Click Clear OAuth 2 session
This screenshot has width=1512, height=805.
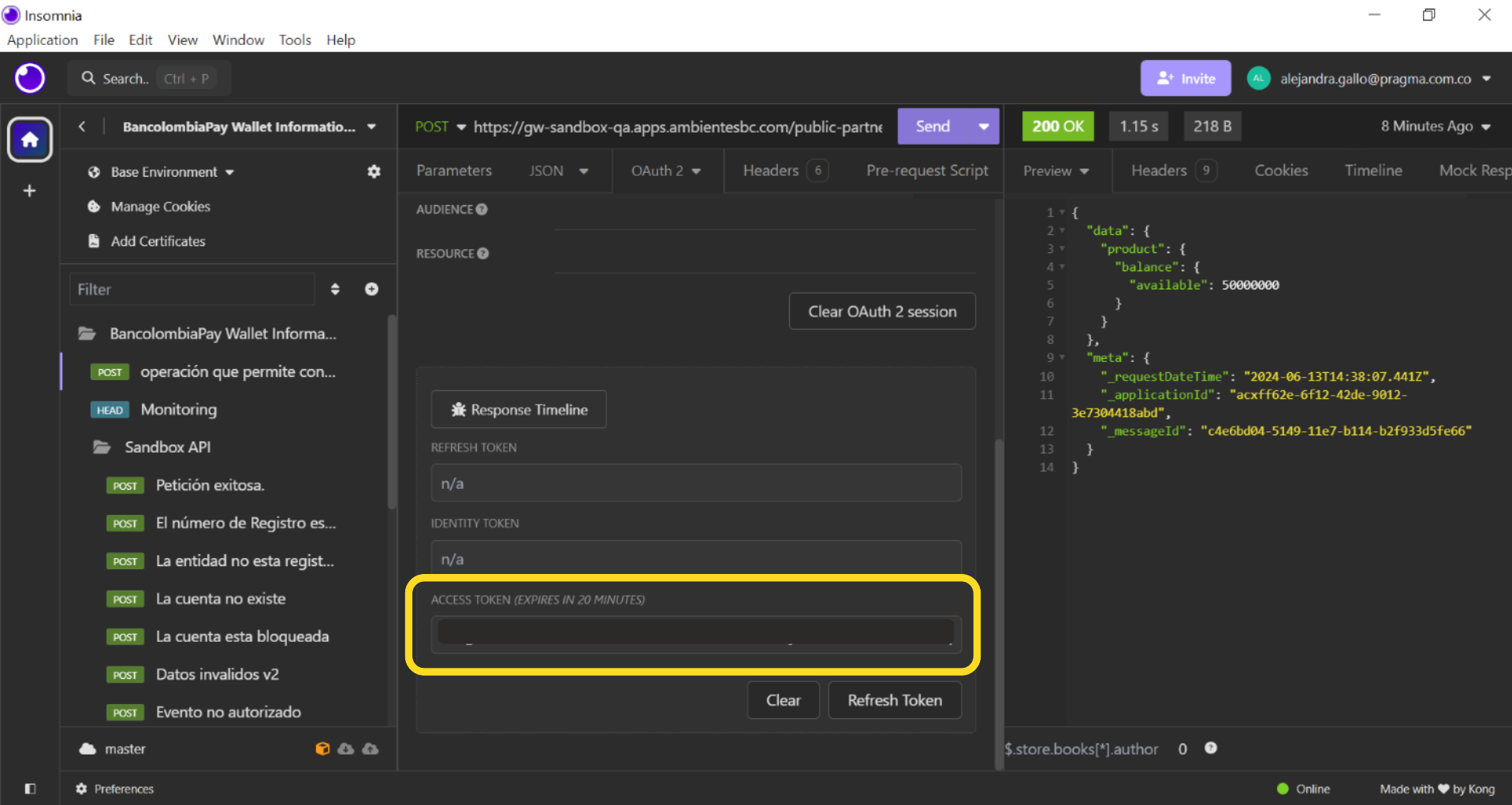pos(882,311)
